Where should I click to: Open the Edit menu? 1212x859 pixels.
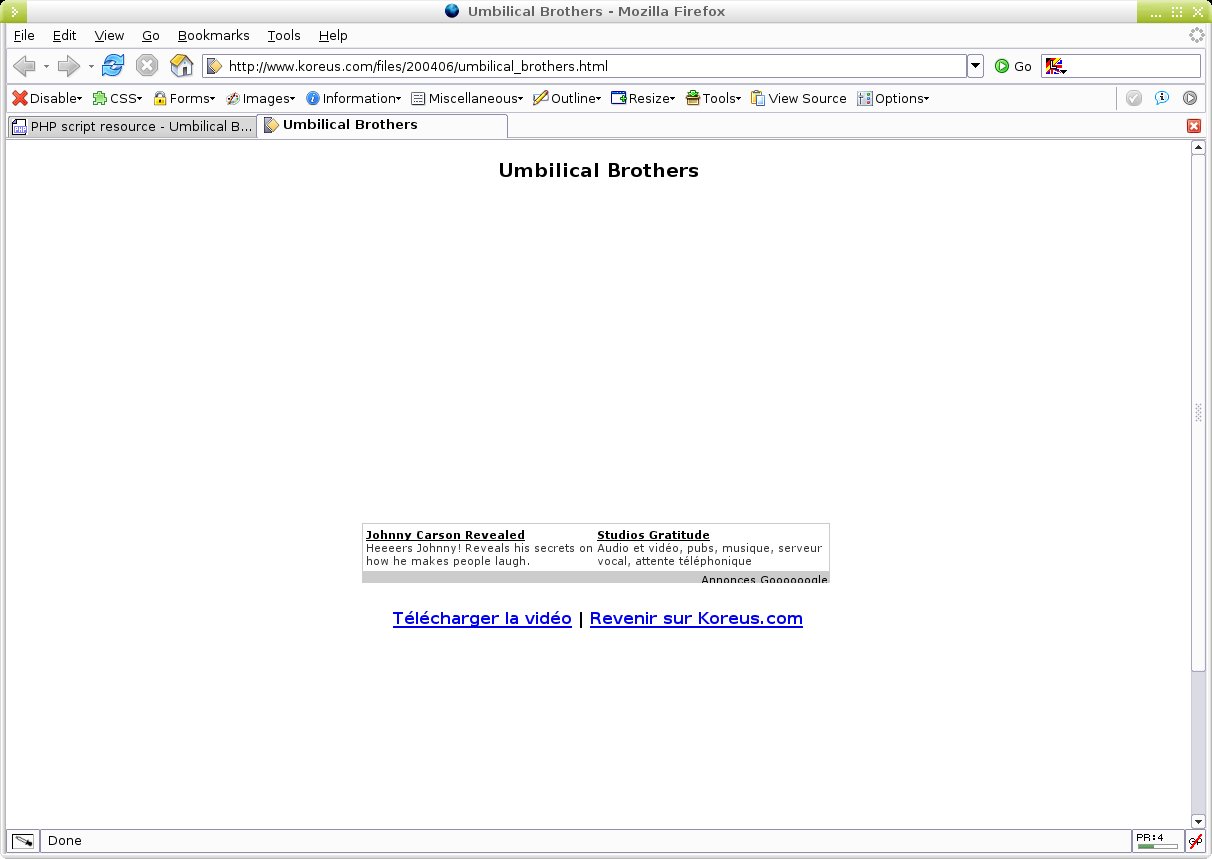pyautogui.click(x=64, y=35)
